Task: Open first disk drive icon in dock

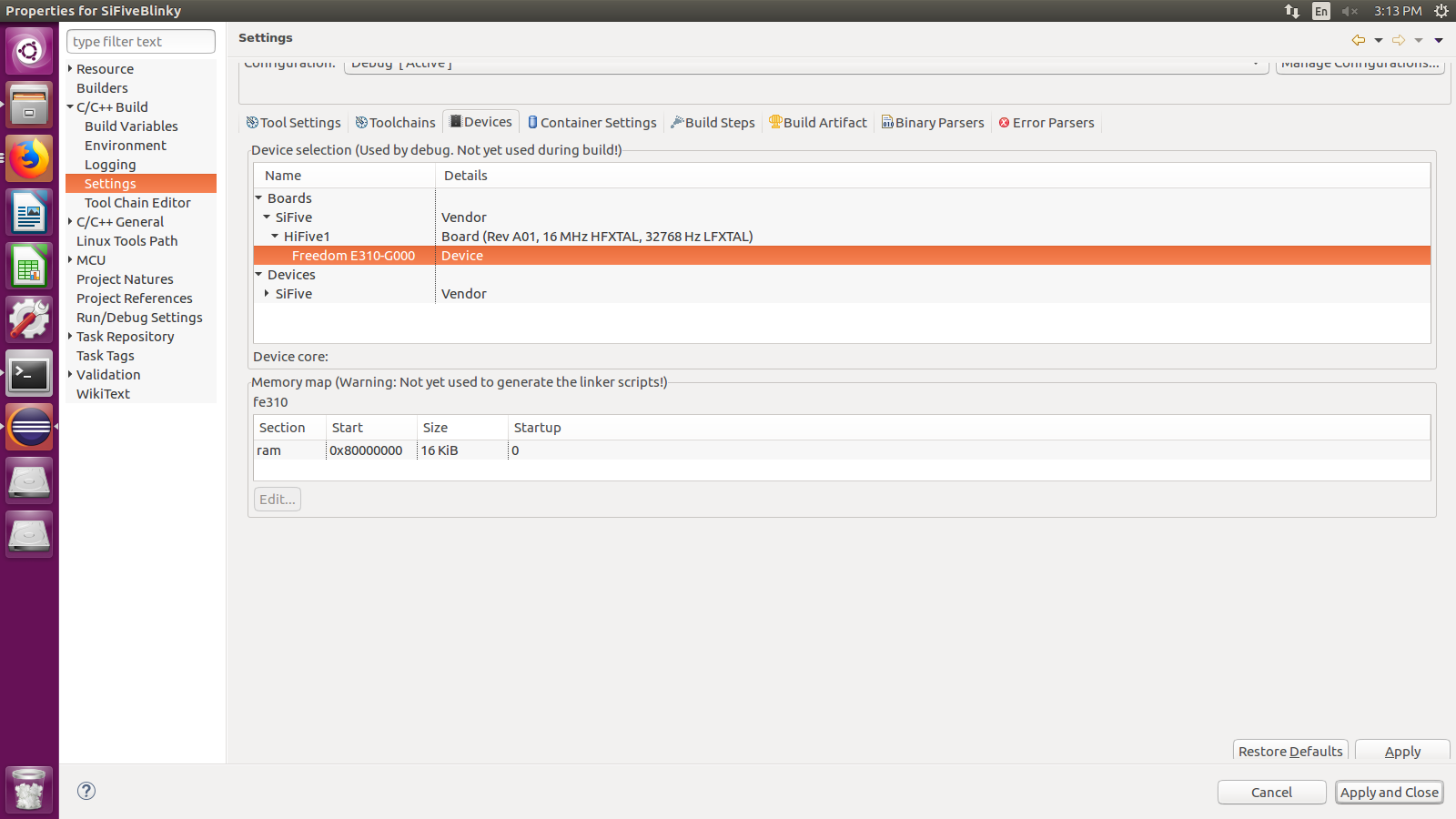Action: click(29, 480)
